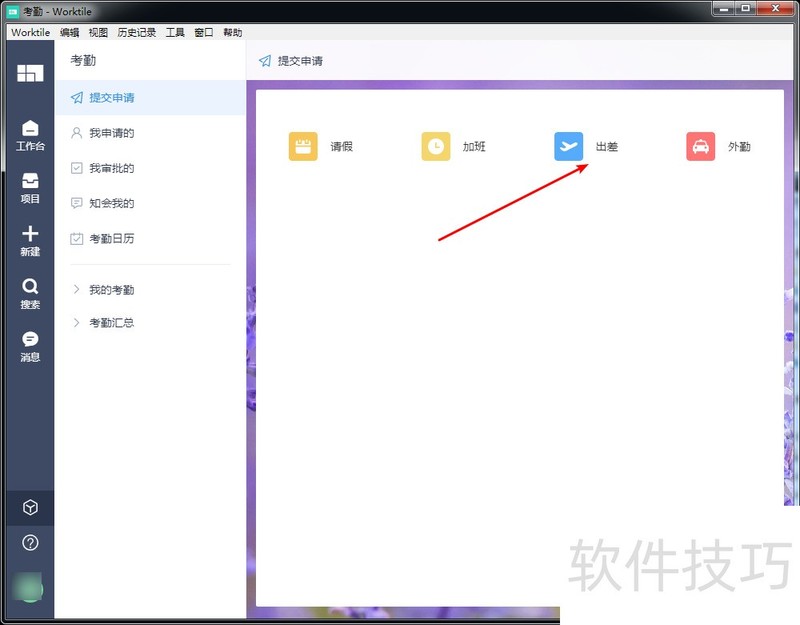Open the 外勤 field work car icon
800x625 pixels.
point(701,147)
